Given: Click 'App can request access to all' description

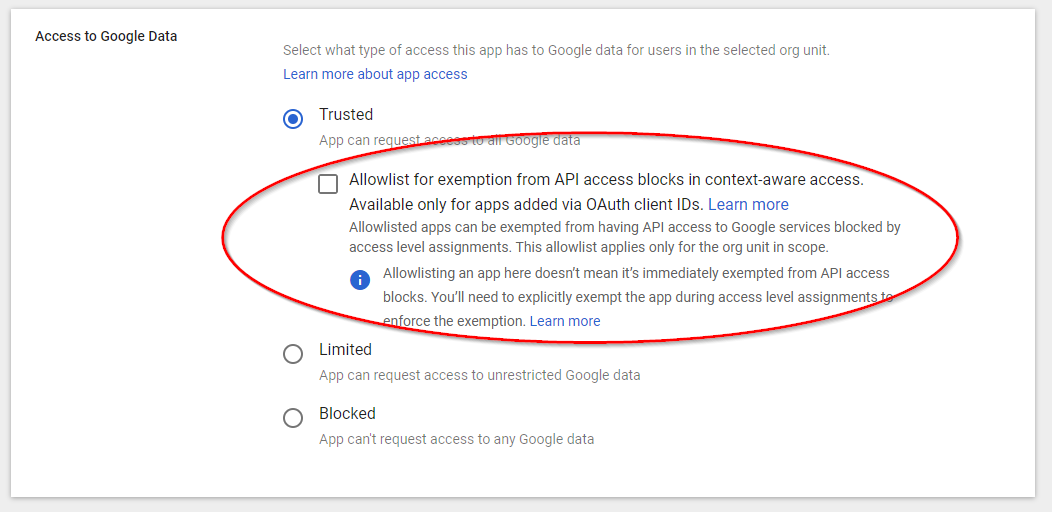Looking at the screenshot, I should [x=449, y=140].
